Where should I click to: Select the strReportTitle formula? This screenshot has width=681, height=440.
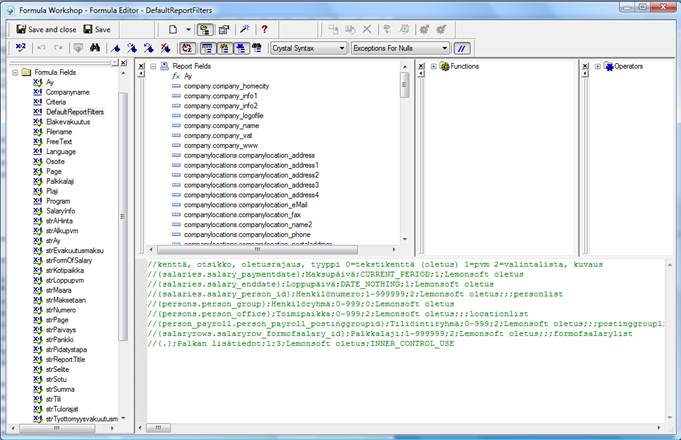tap(65, 360)
